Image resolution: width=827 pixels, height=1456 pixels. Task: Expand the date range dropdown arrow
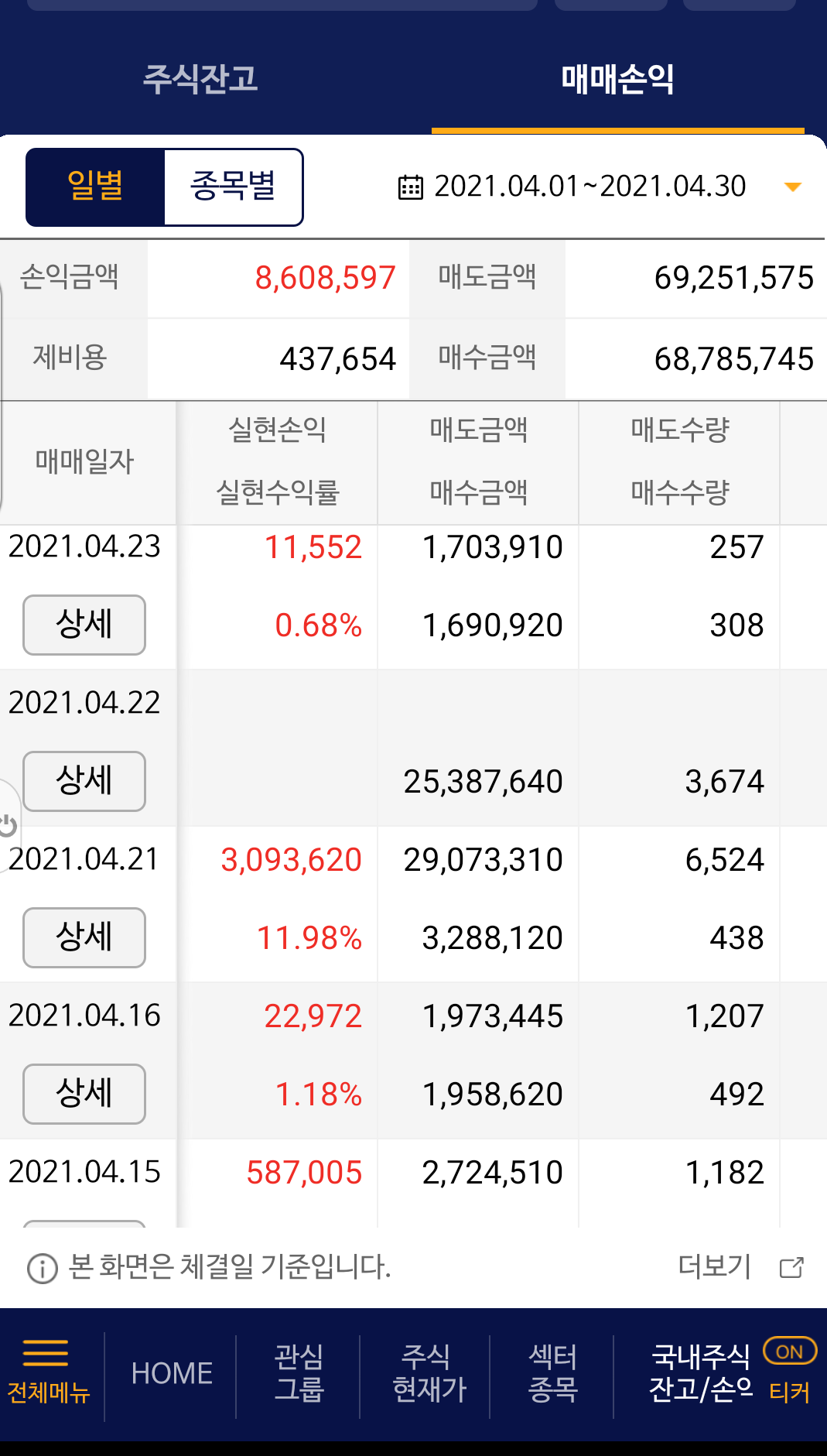(x=792, y=187)
